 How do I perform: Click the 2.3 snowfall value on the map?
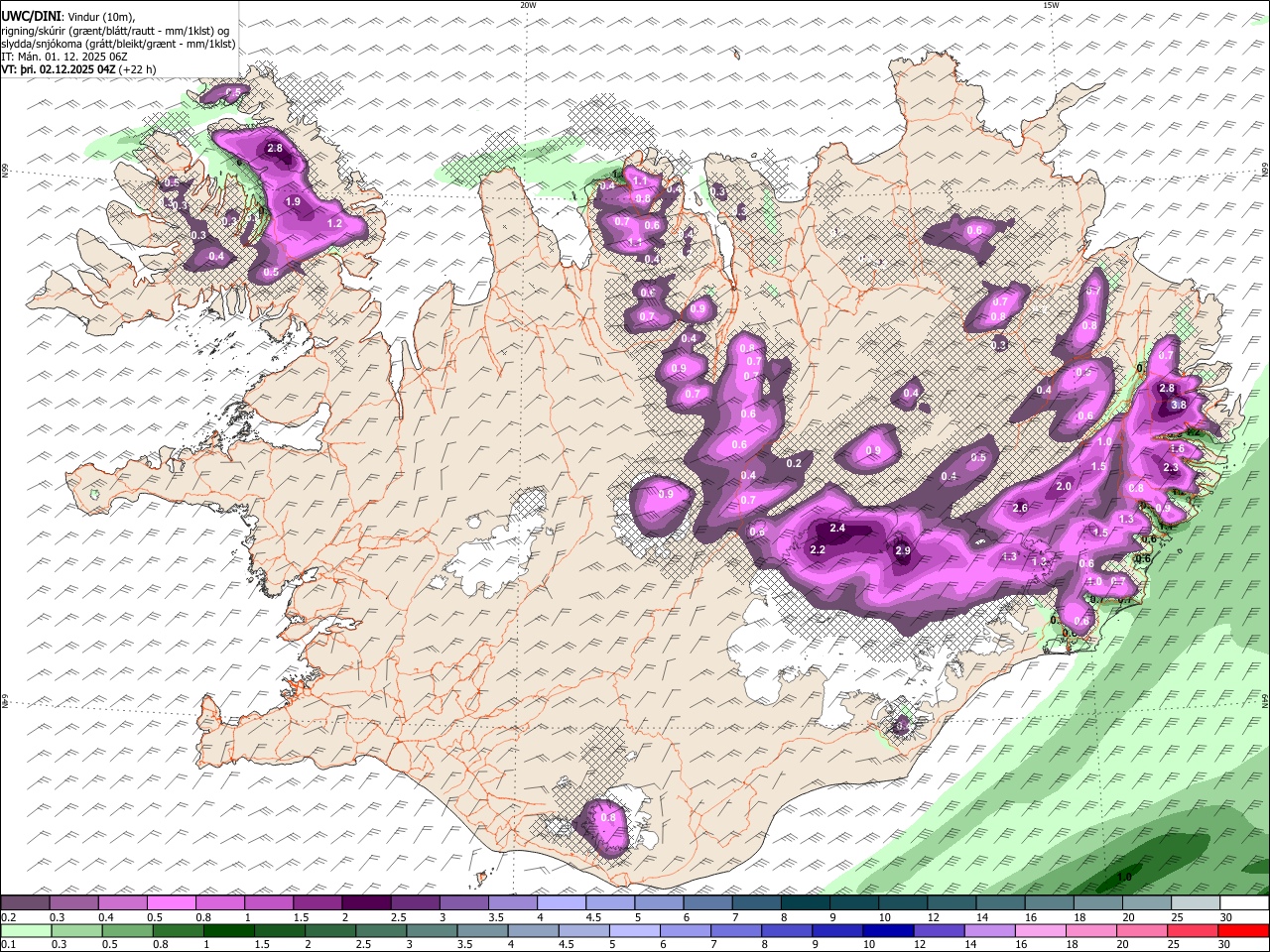(1170, 468)
